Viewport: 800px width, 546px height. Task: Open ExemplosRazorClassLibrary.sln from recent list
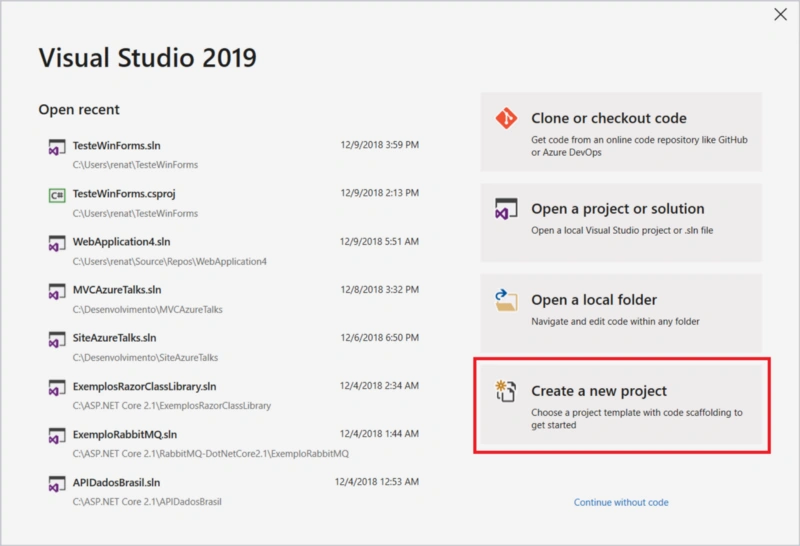coord(234,395)
